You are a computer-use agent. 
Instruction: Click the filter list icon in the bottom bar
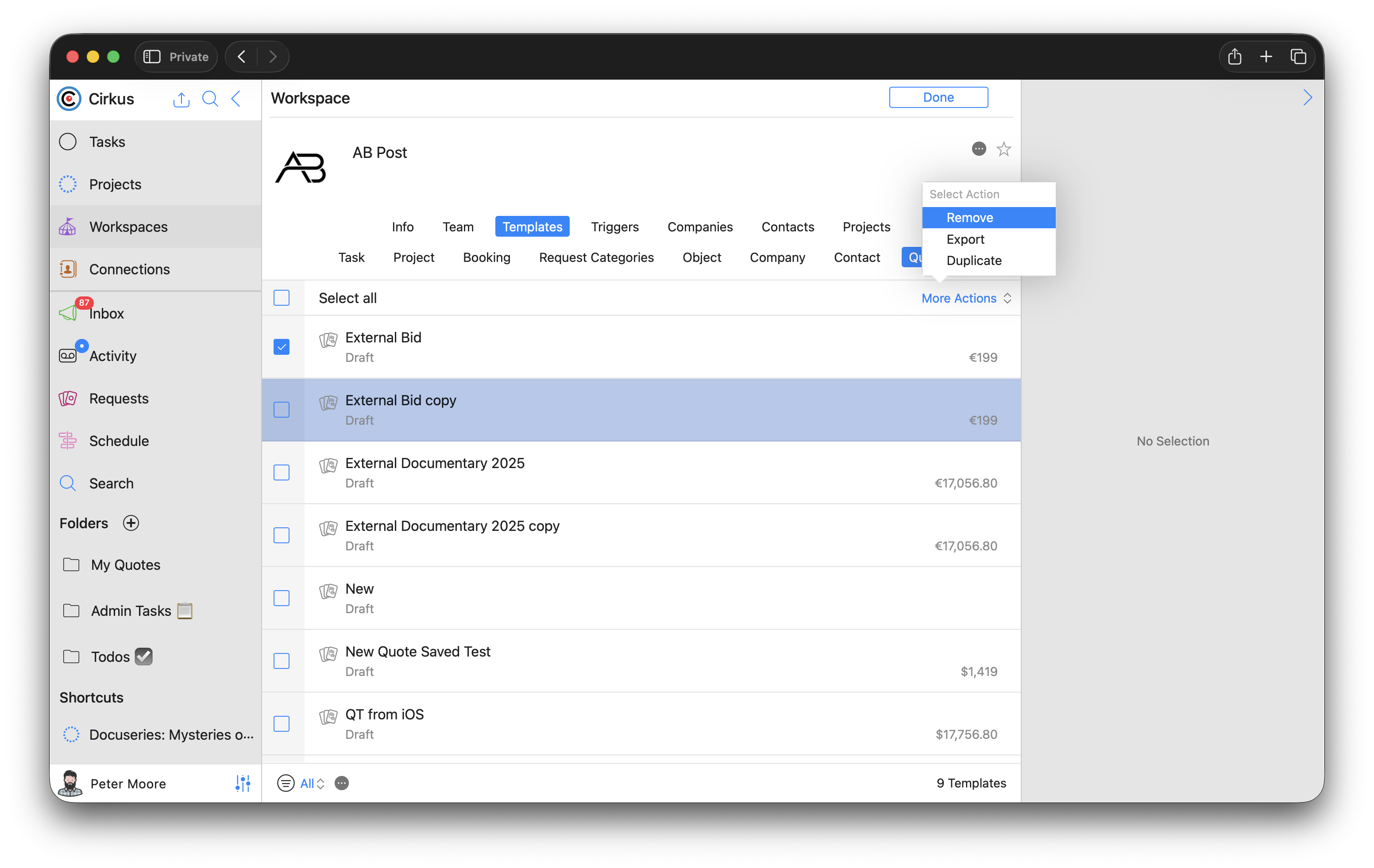pos(286,783)
